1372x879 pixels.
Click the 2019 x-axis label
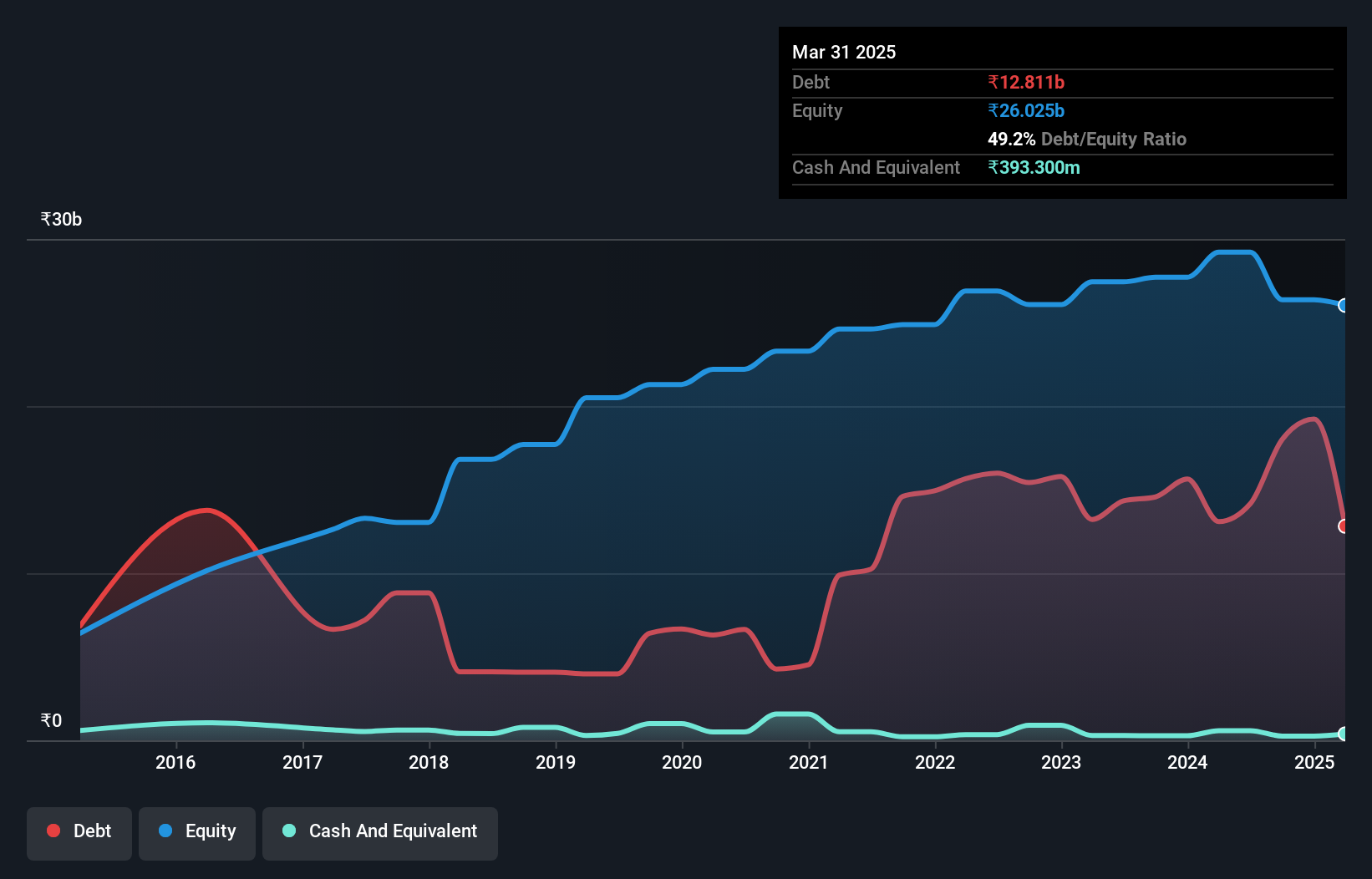click(x=556, y=762)
